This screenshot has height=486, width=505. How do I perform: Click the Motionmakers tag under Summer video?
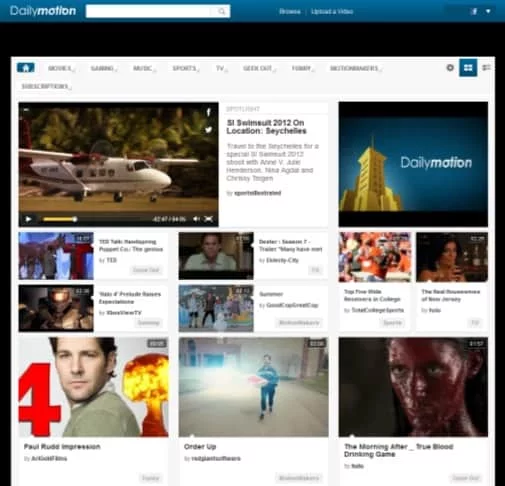click(x=299, y=323)
